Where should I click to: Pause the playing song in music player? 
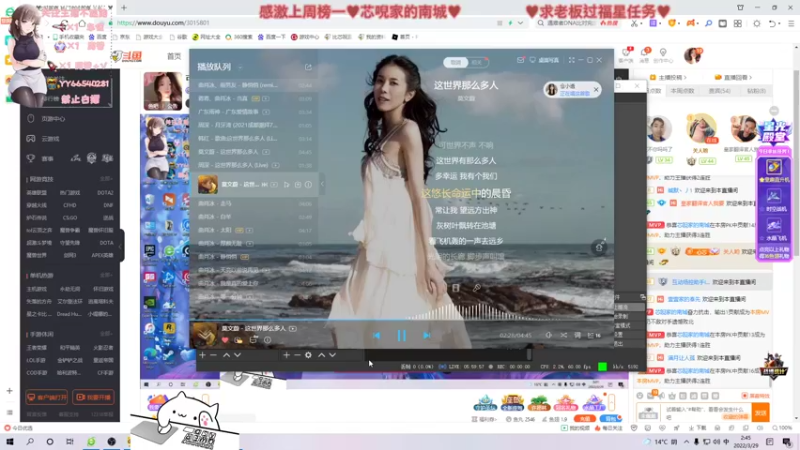(x=402, y=335)
